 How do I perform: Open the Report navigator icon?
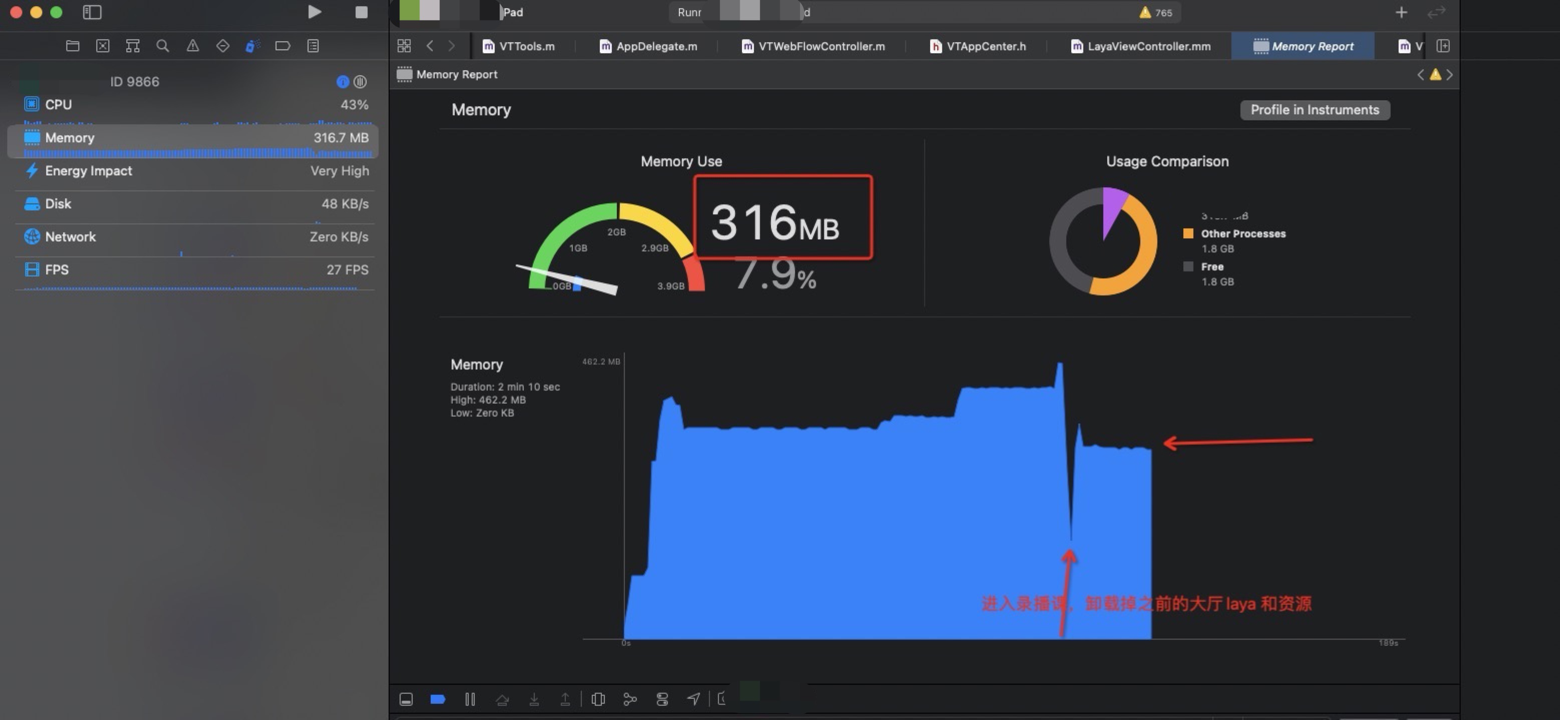point(313,46)
